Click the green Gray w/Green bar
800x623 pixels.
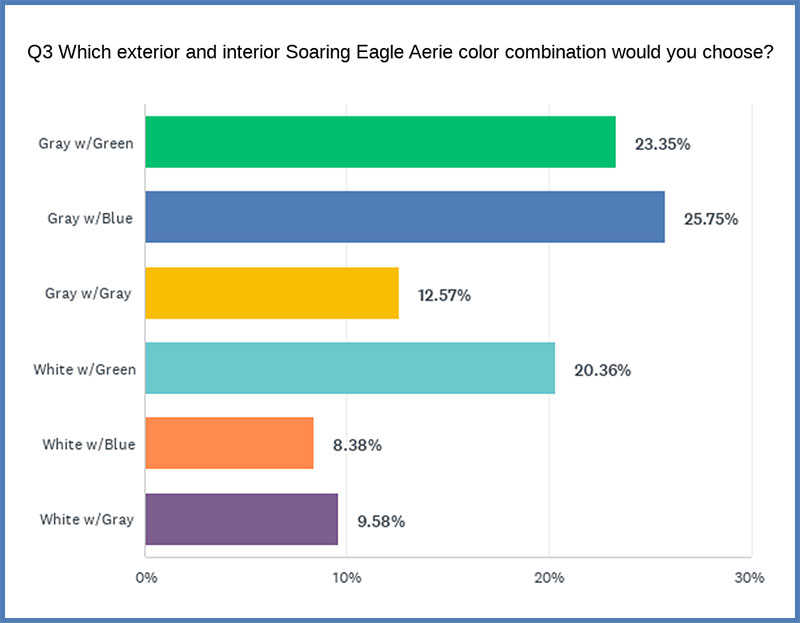click(380, 142)
